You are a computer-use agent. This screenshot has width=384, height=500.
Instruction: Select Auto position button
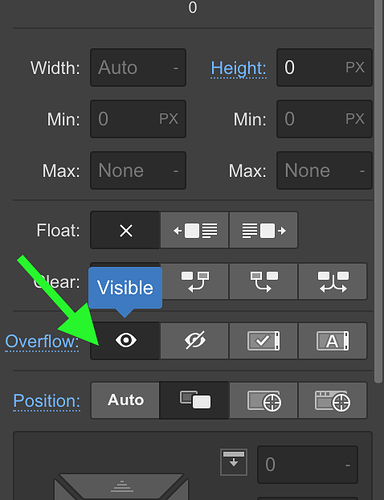pos(125,400)
